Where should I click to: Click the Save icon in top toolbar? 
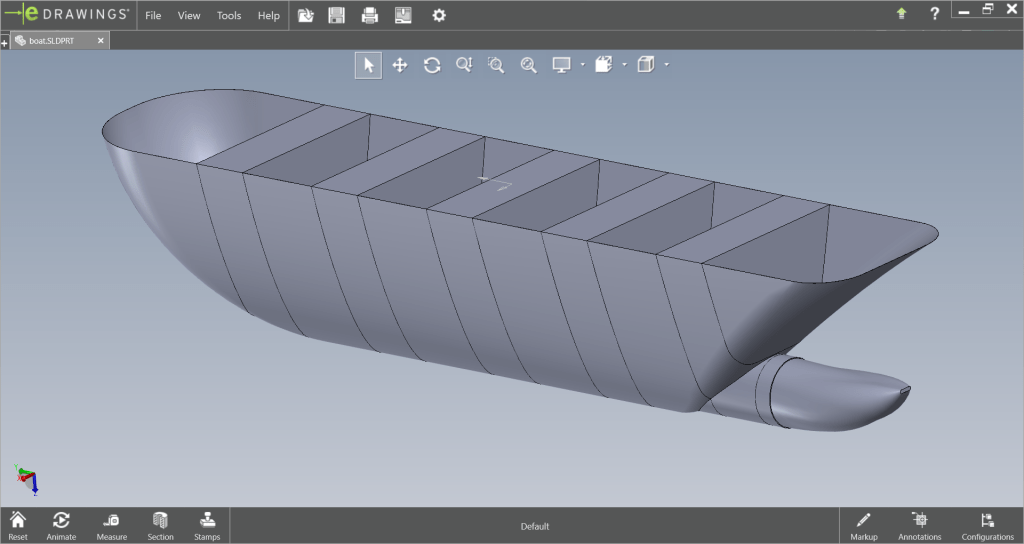[337, 15]
